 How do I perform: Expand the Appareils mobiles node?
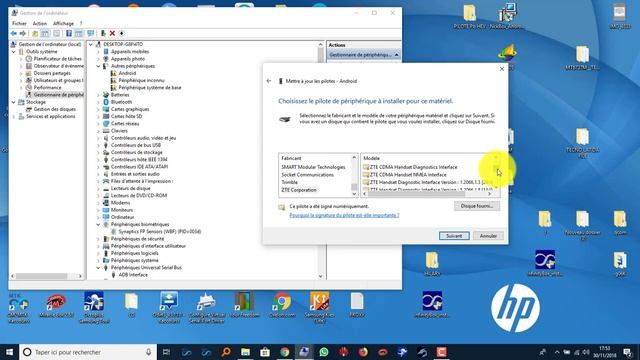click(98, 52)
